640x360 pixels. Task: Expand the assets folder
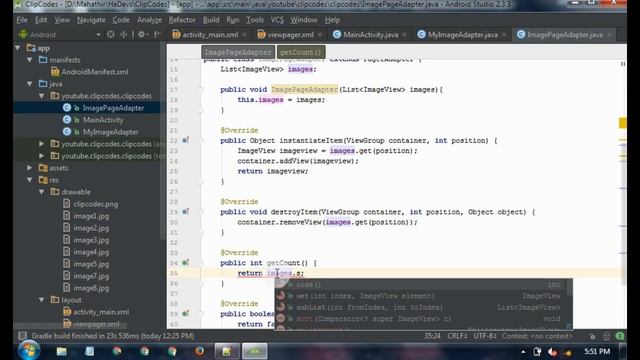point(30,168)
